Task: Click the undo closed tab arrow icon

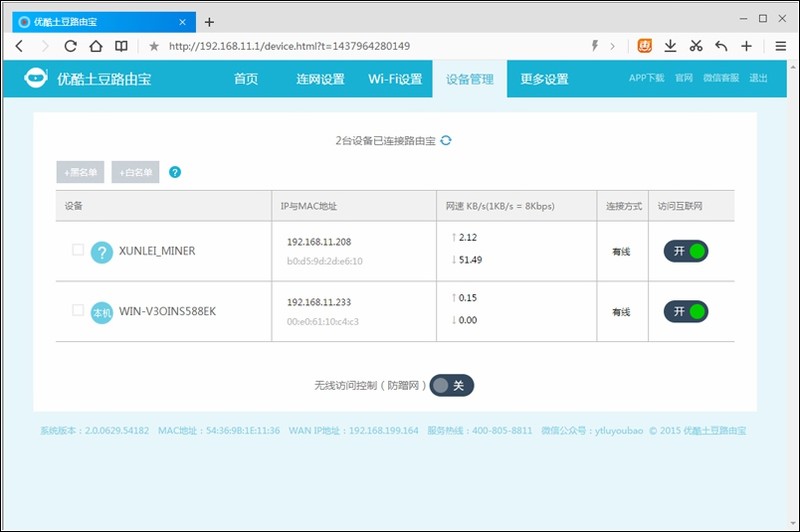Action: (x=721, y=46)
